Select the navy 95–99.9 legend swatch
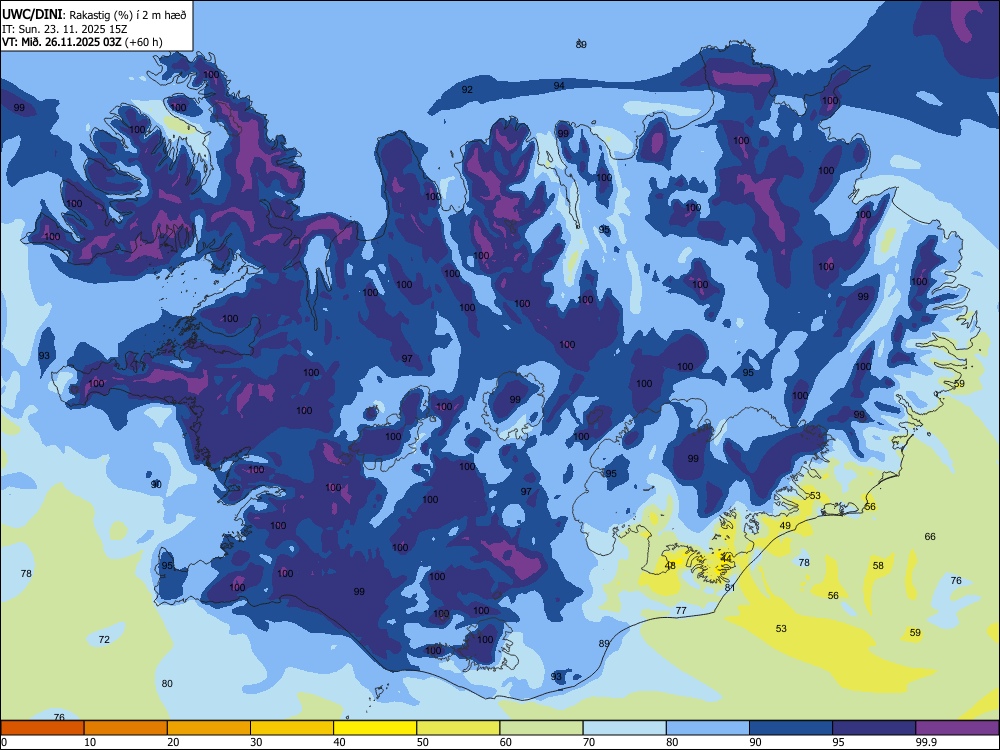 point(874,728)
